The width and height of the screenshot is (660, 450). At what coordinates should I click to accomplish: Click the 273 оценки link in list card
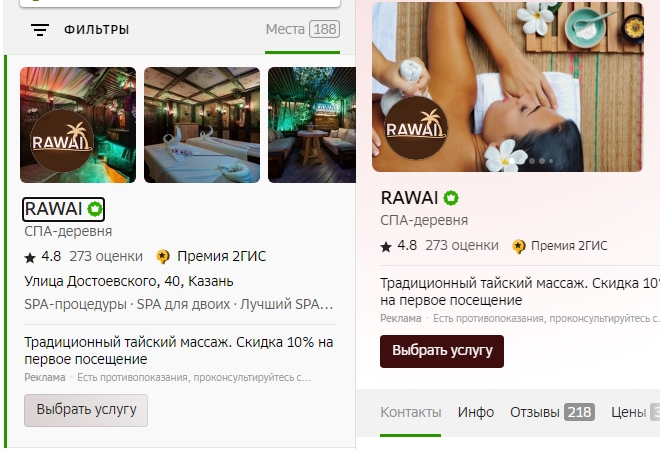tap(106, 256)
